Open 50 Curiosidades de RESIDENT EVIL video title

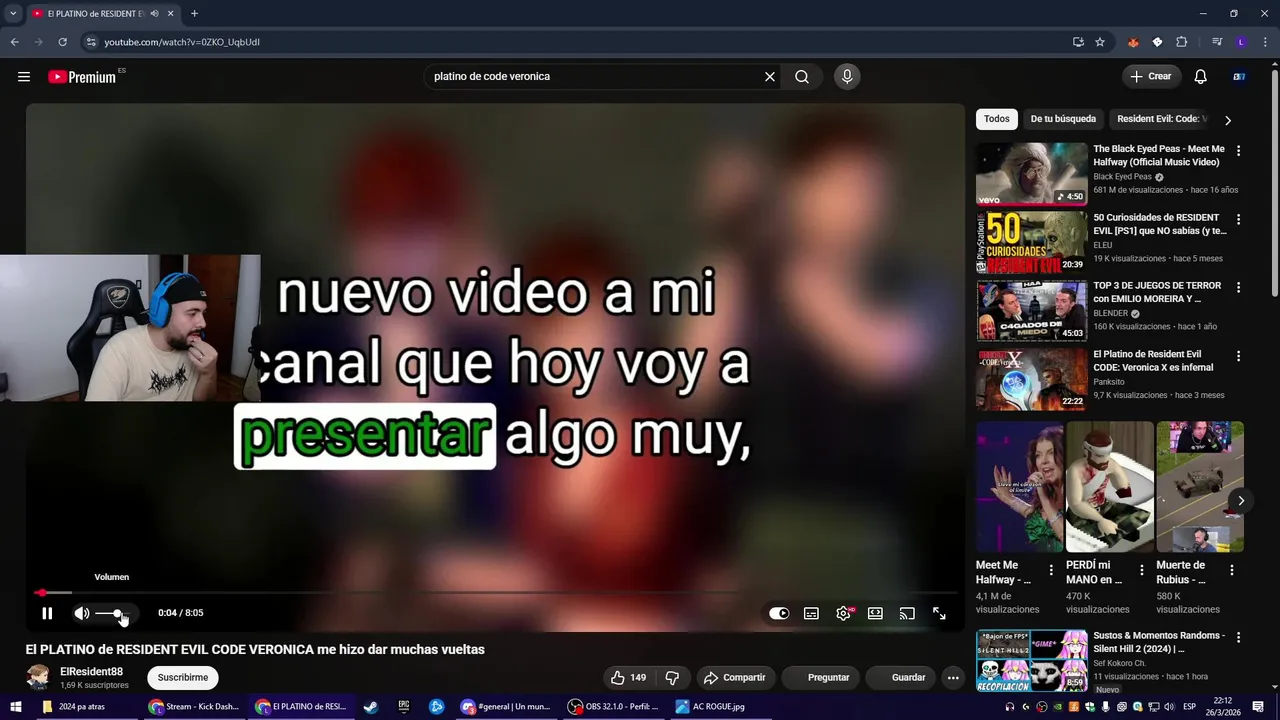(x=1160, y=224)
